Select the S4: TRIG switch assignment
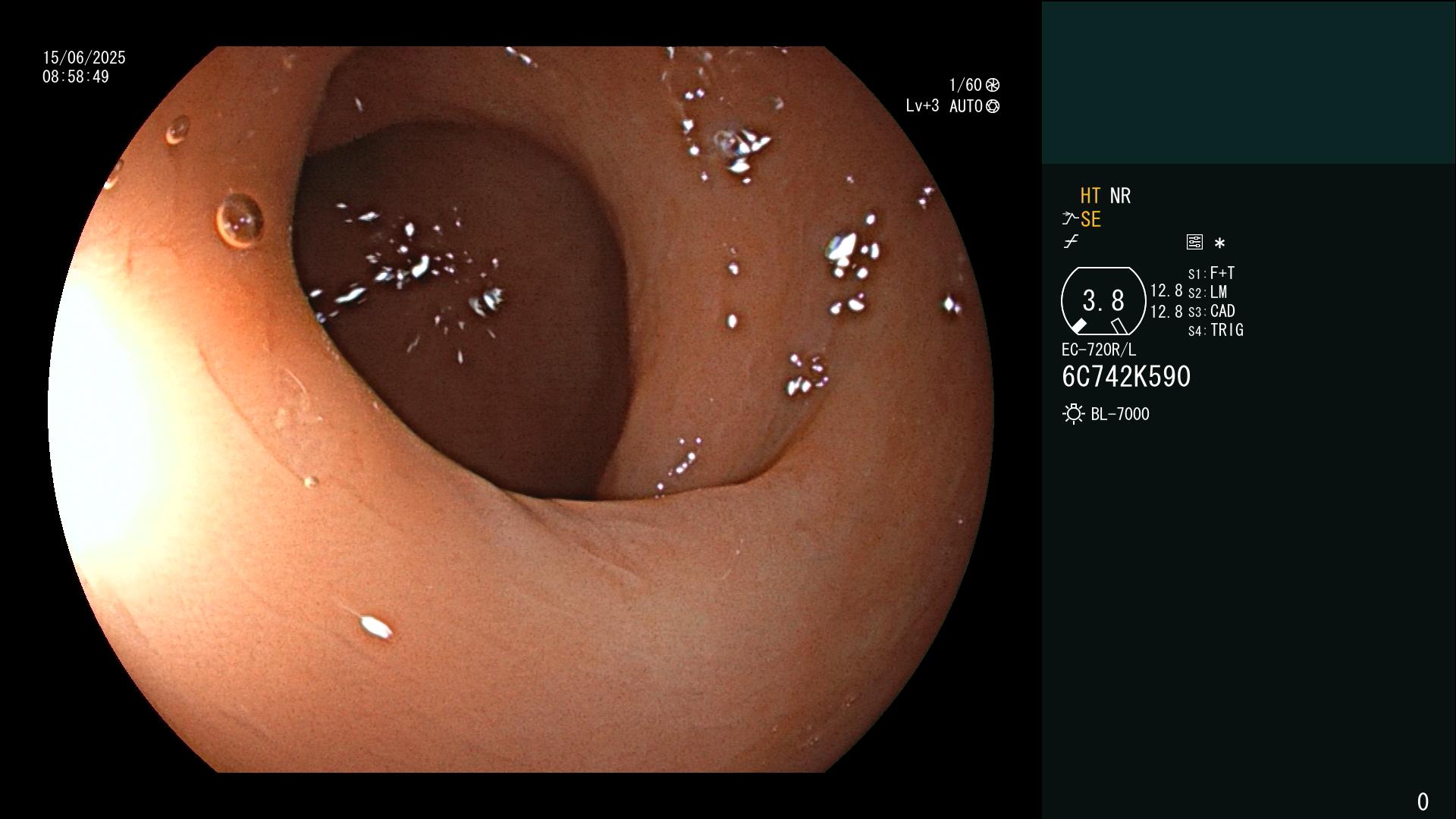This screenshot has width=1456, height=819. (x=1216, y=330)
